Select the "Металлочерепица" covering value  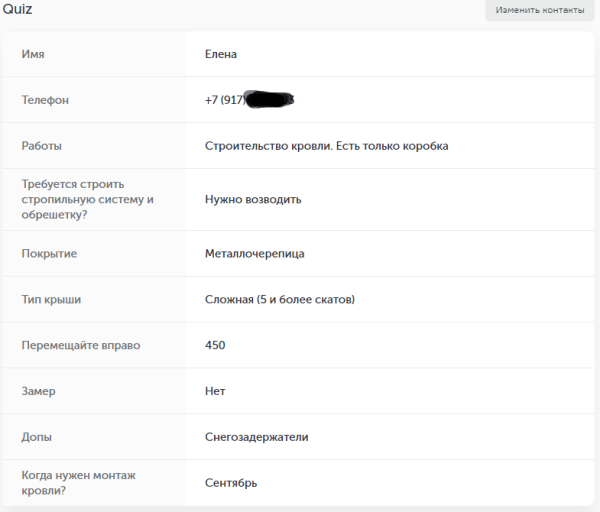click(x=254, y=253)
